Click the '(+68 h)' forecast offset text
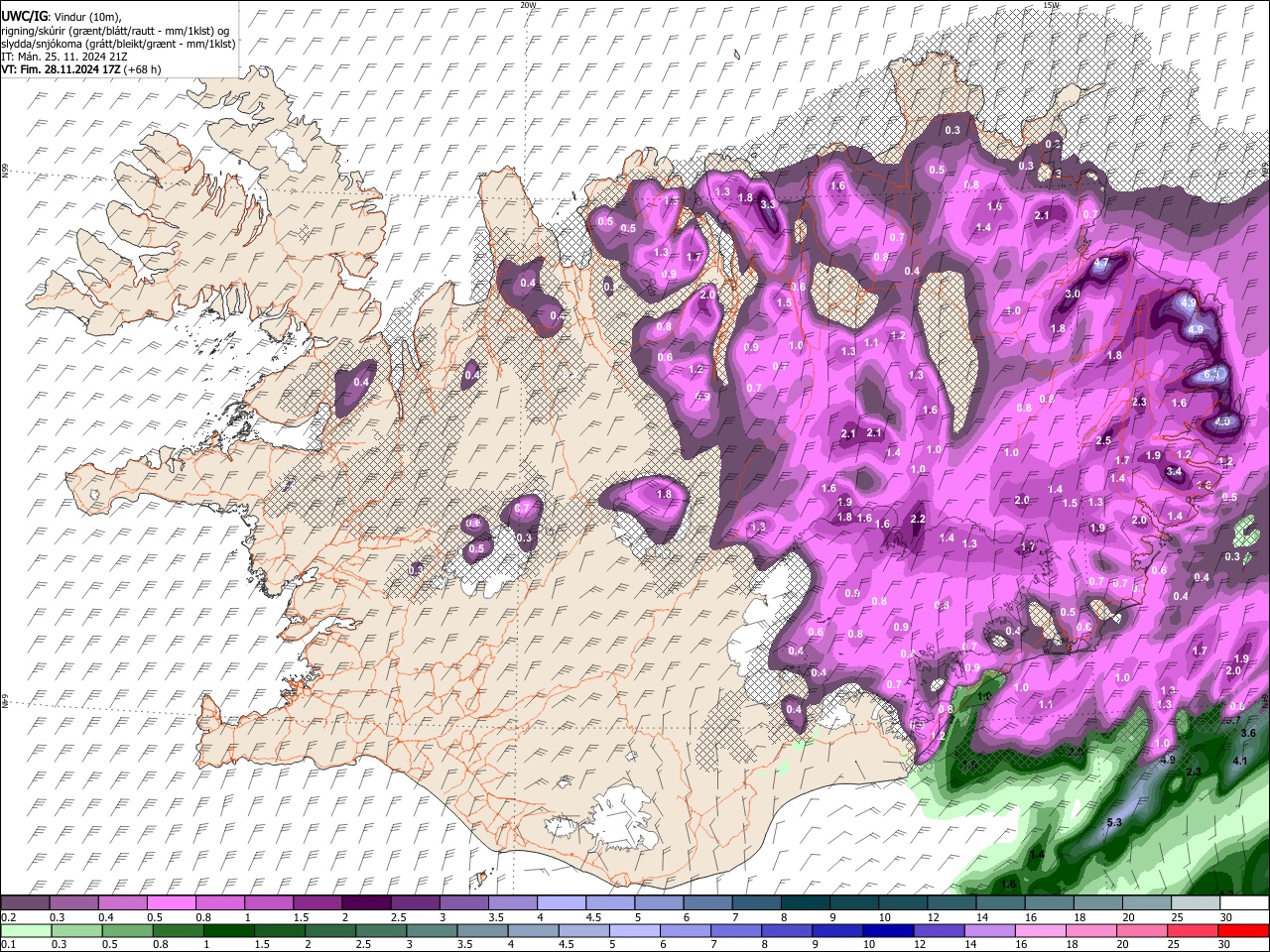 (144, 69)
